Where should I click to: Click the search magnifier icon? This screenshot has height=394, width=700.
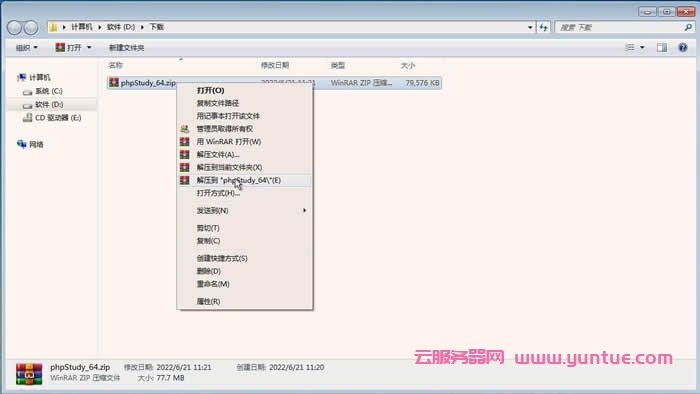tap(688, 27)
